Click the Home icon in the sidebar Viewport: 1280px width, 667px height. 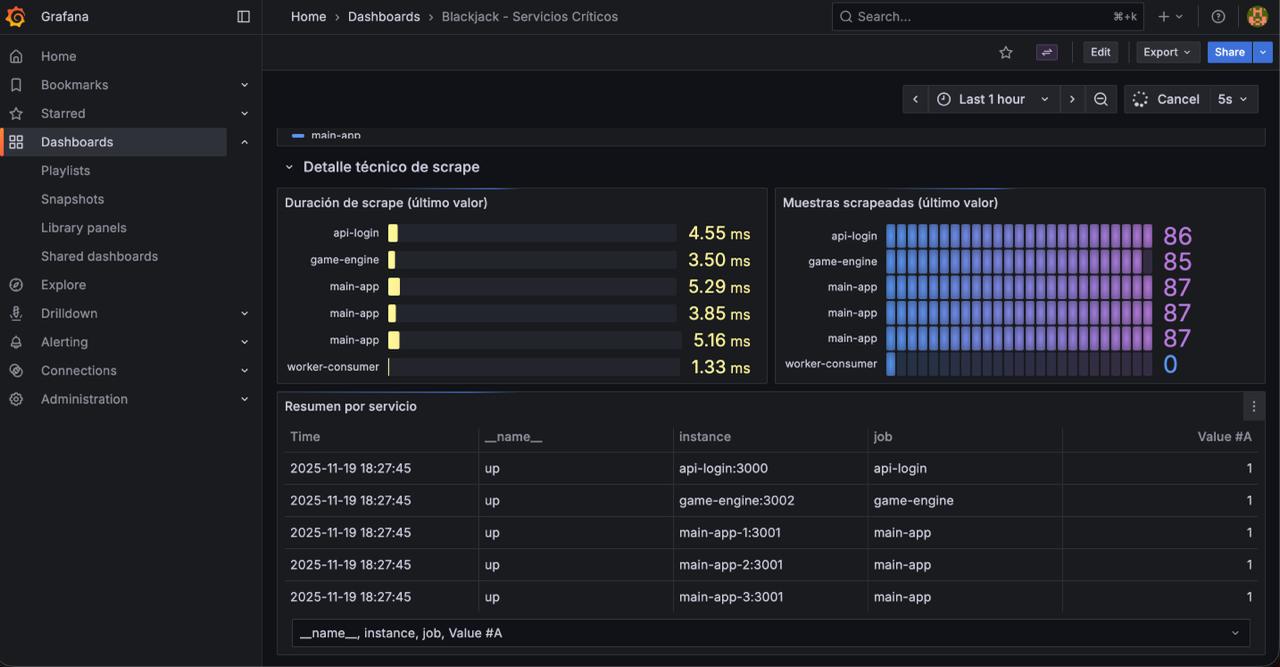(16, 56)
